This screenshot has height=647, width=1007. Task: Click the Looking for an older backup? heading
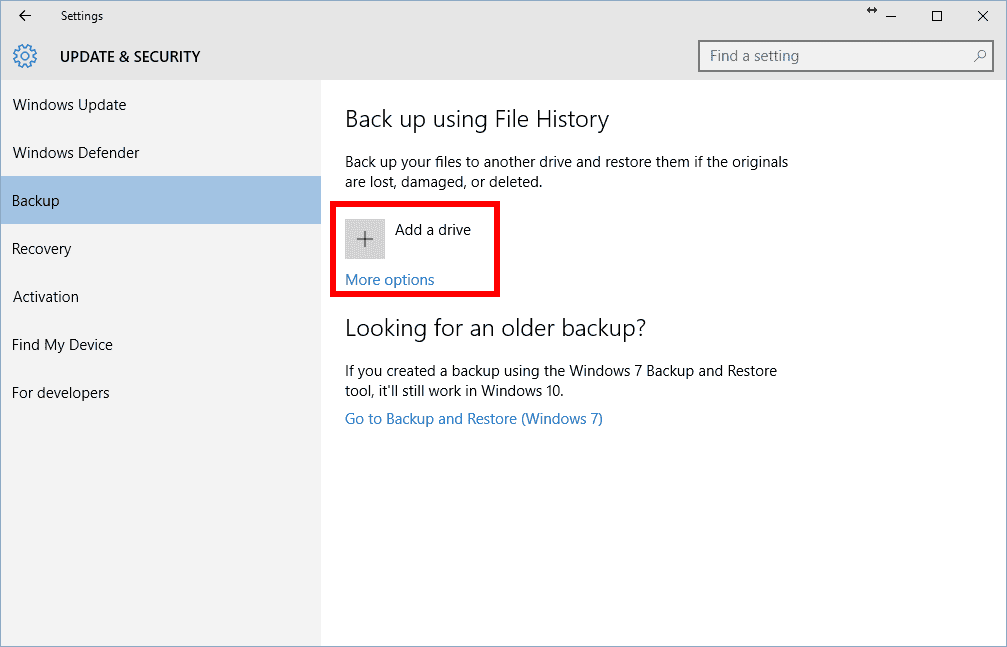(x=495, y=328)
